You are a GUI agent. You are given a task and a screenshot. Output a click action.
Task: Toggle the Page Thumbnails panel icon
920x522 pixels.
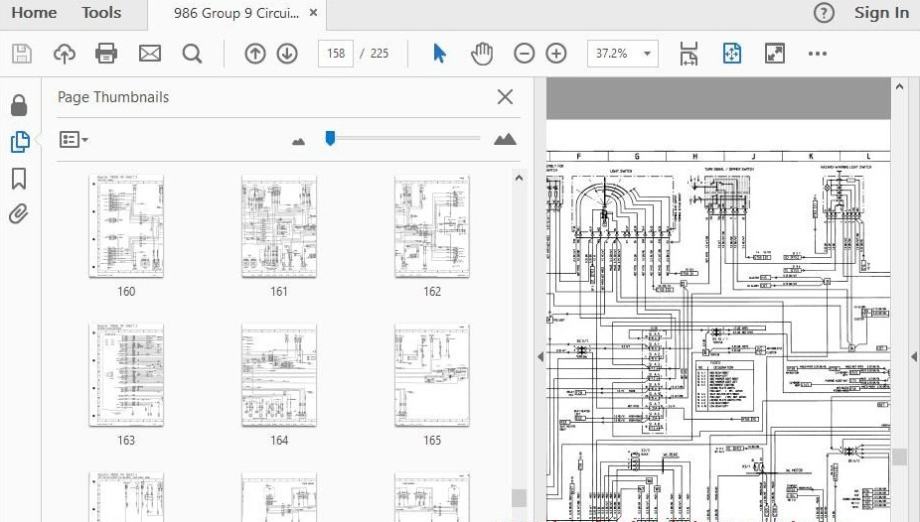[19, 142]
